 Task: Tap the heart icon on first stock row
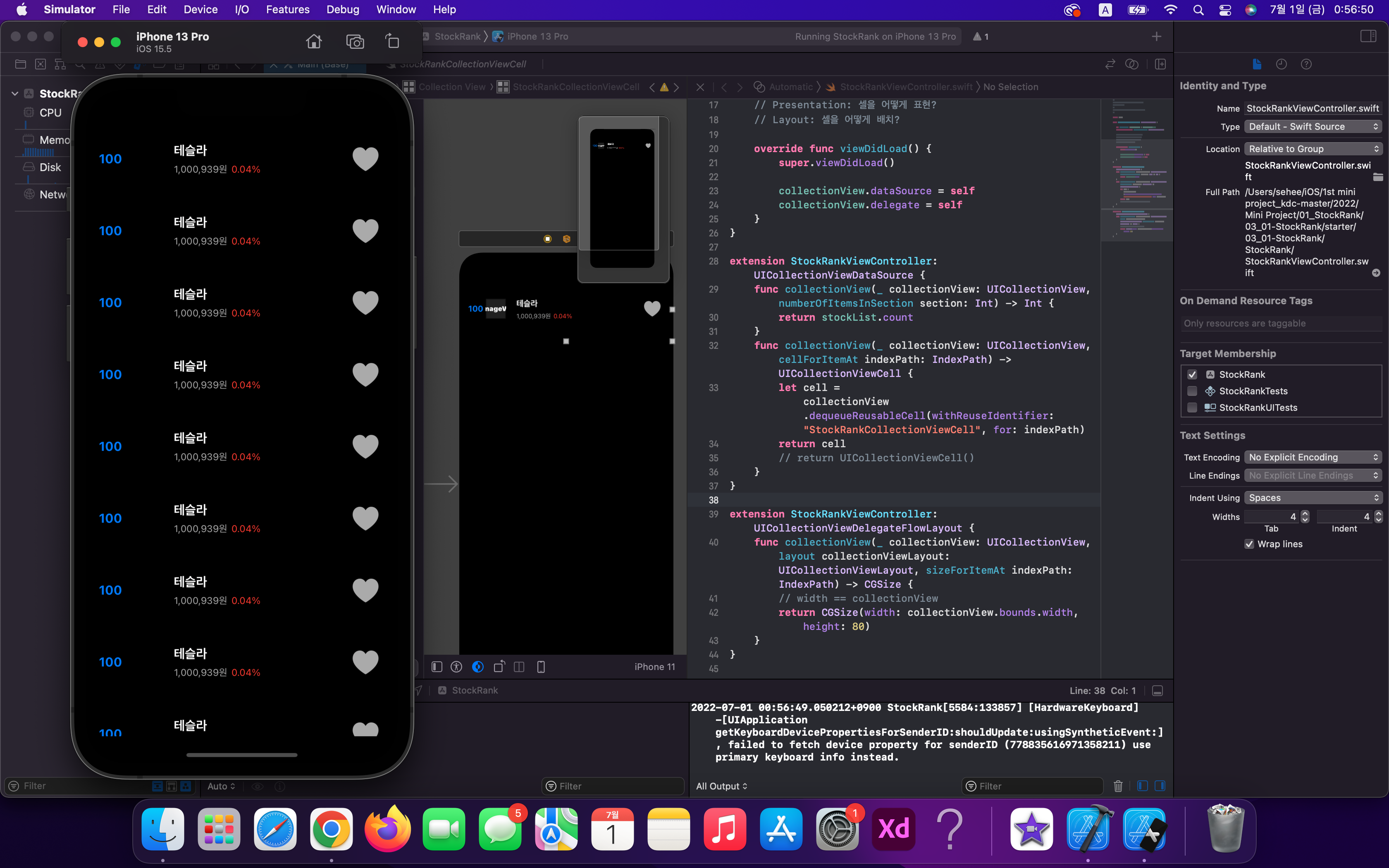[x=365, y=159]
